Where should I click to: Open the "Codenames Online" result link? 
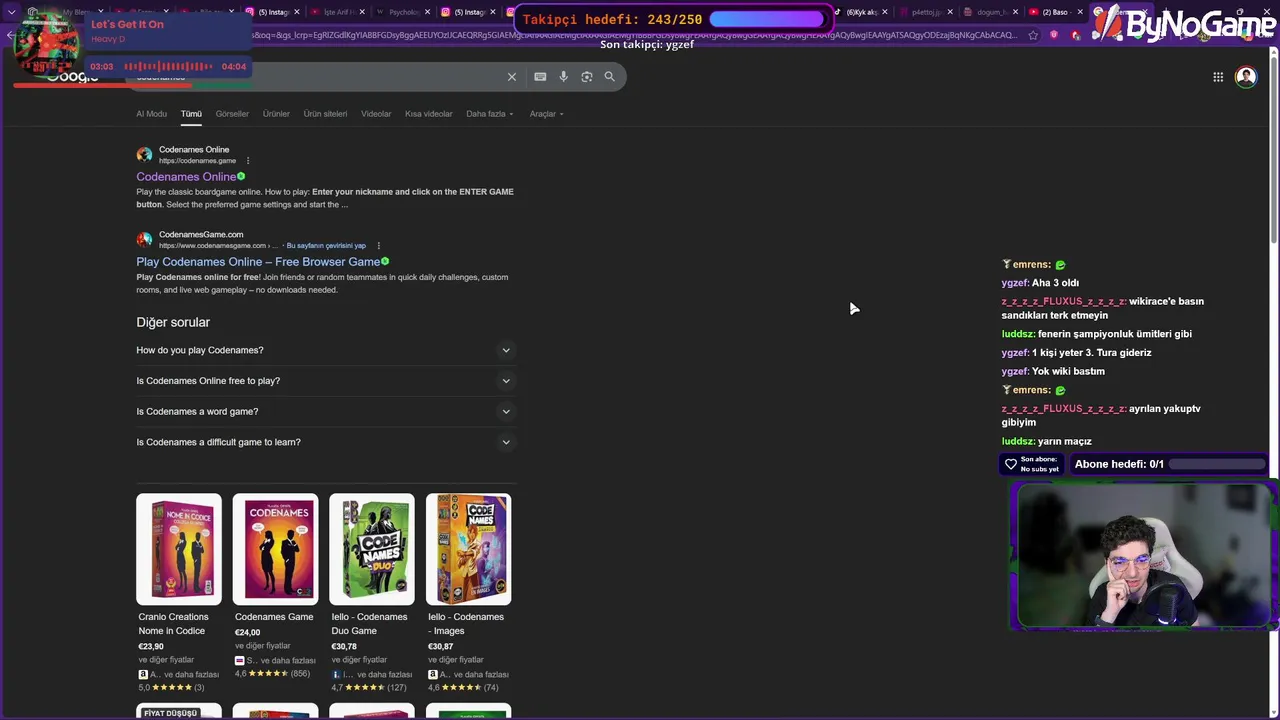(186, 177)
